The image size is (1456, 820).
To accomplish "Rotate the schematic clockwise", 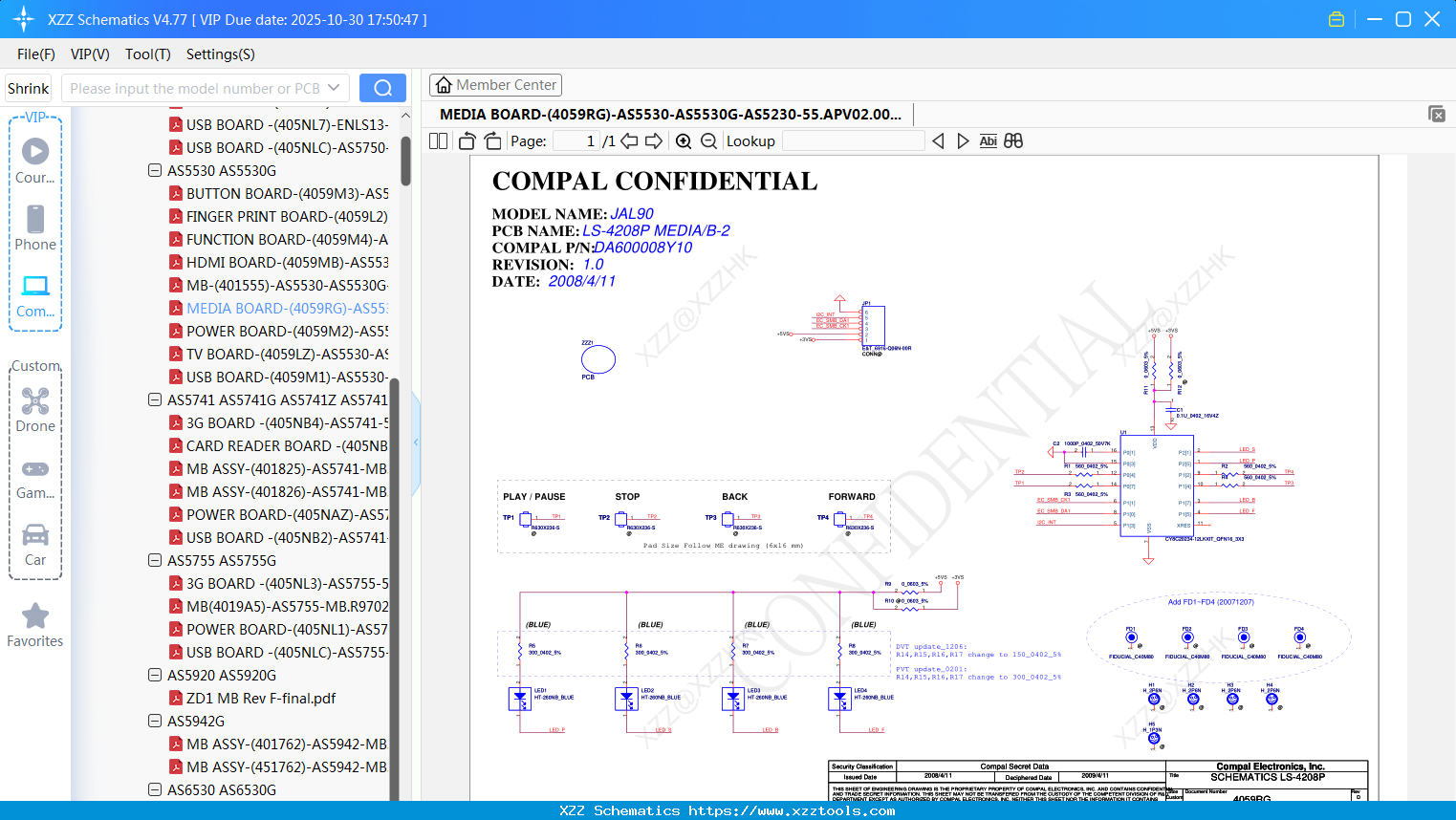I will [x=492, y=141].
